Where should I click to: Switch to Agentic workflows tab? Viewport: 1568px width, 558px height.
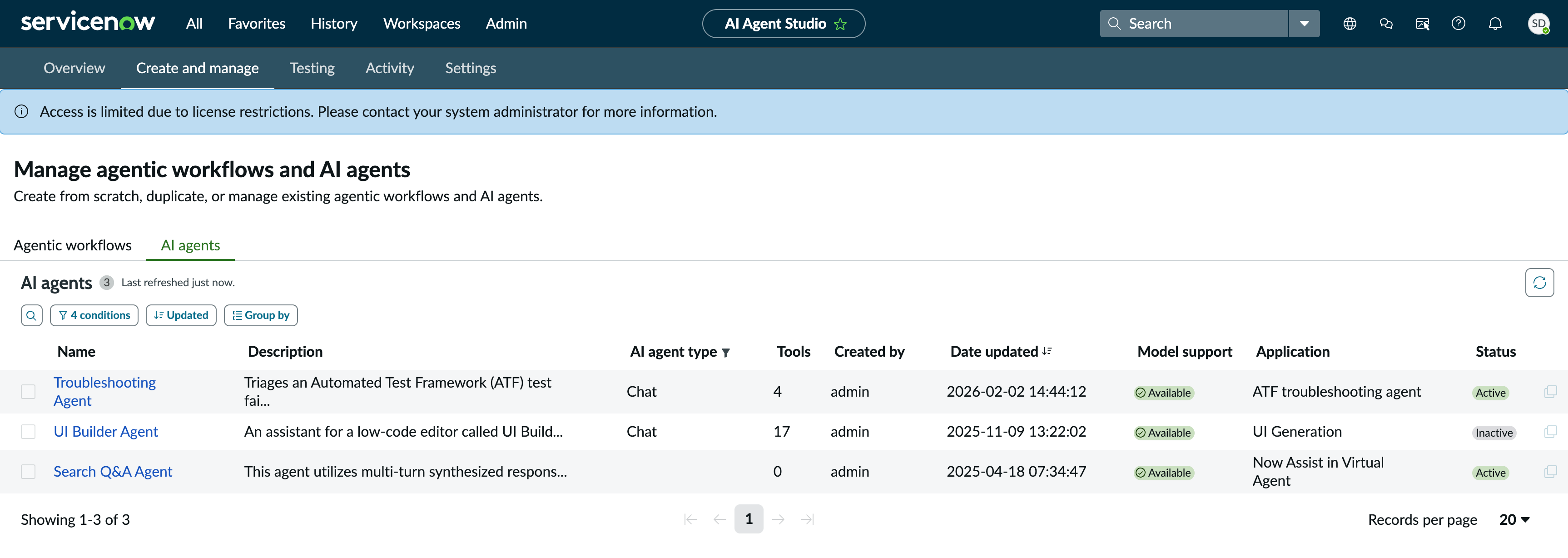(72, 245)
